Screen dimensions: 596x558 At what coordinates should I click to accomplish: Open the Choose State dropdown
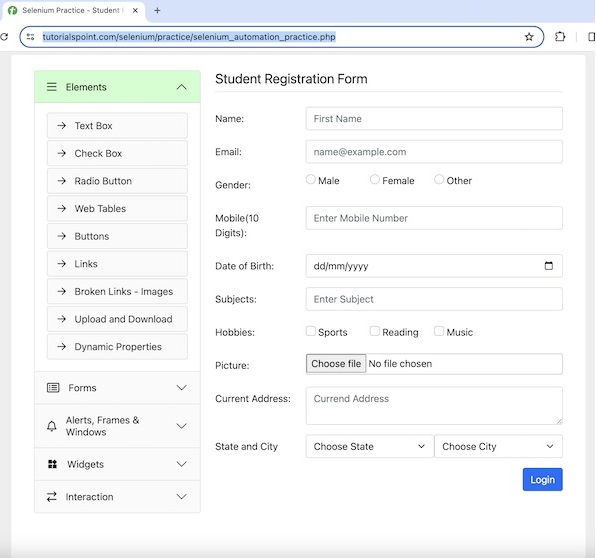(x=369, y=446)
